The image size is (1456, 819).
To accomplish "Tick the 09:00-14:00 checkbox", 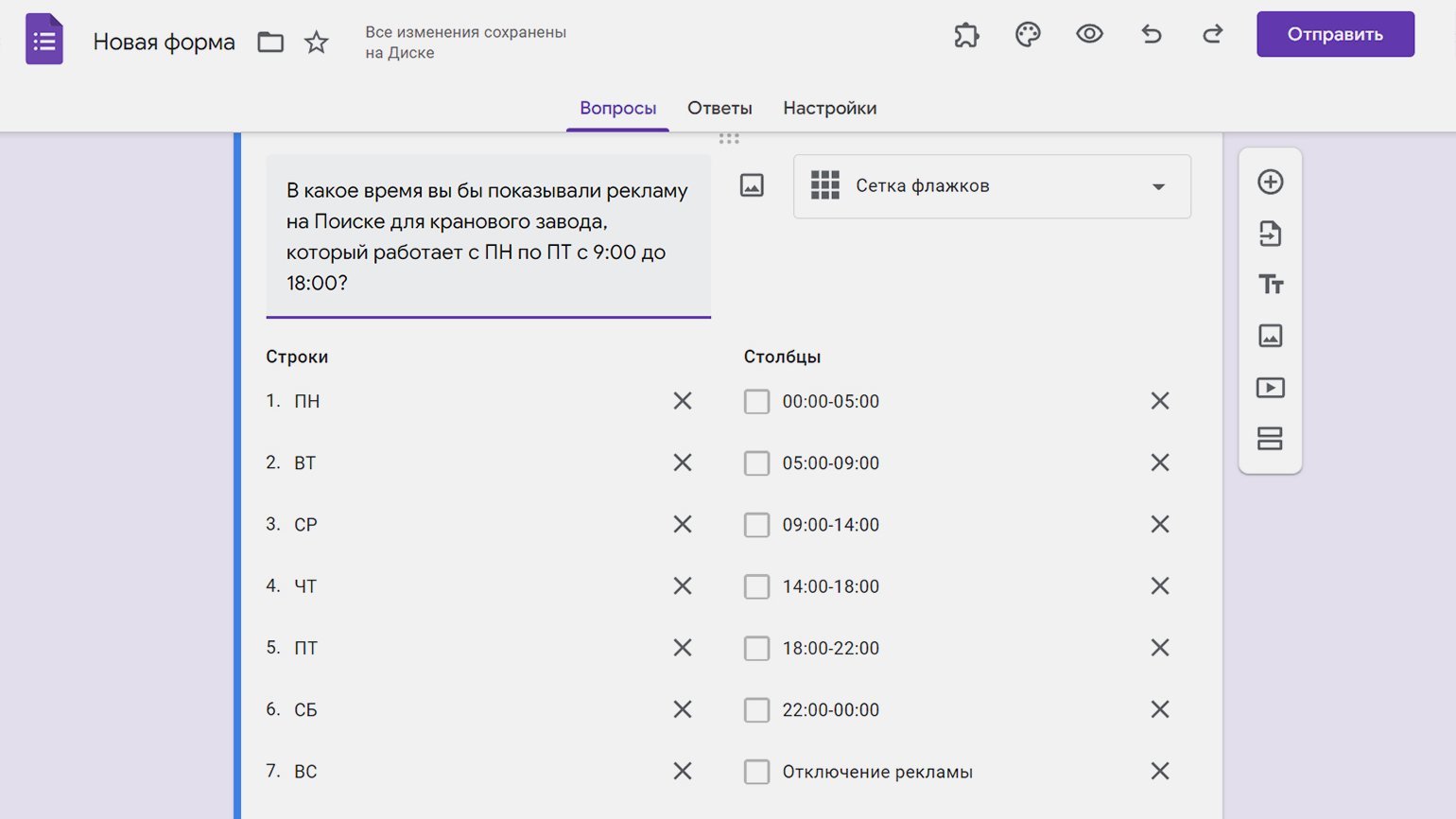I will point(756,525).
